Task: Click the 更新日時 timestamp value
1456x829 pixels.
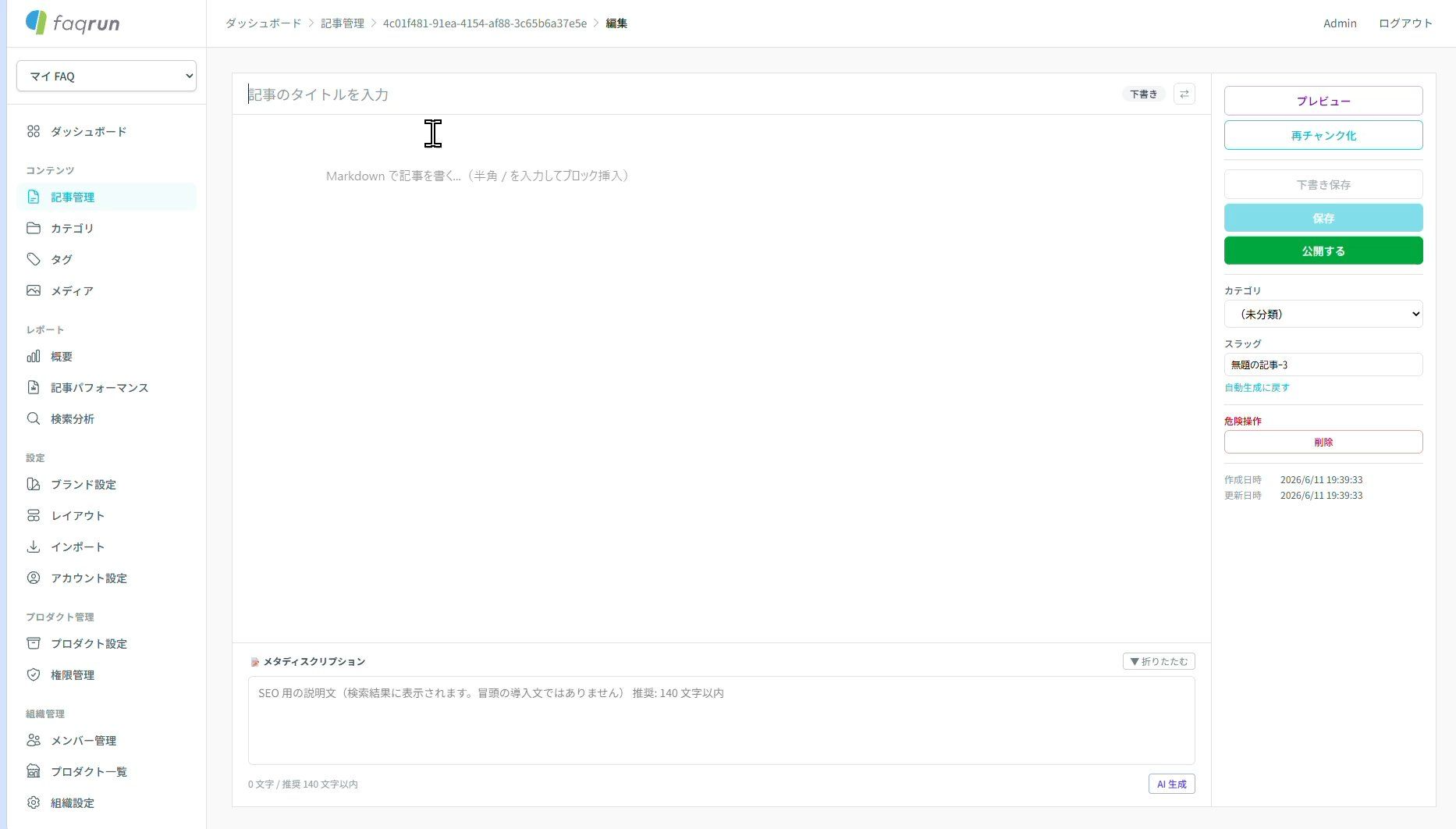Action: coord(1321,496)
